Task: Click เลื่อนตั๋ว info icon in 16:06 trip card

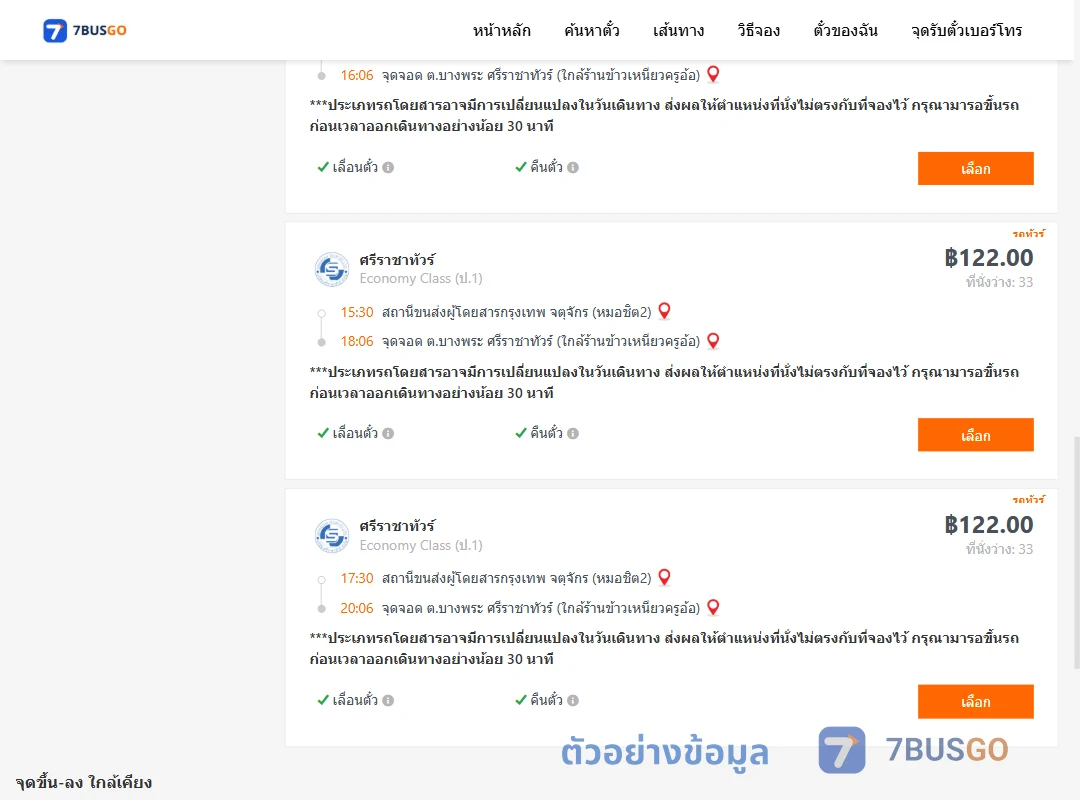Action: [x=388, y=167]
